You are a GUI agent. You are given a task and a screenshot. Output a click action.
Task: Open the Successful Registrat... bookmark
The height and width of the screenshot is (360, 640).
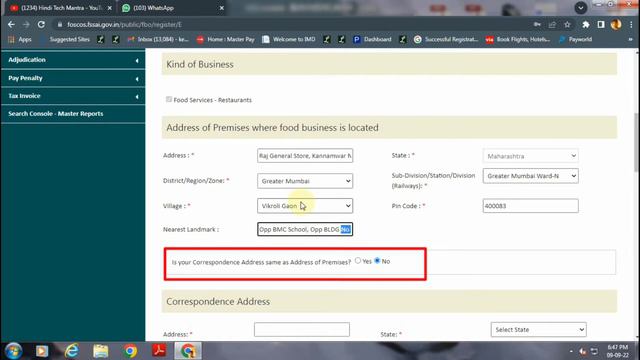click(x=446, y=39)
